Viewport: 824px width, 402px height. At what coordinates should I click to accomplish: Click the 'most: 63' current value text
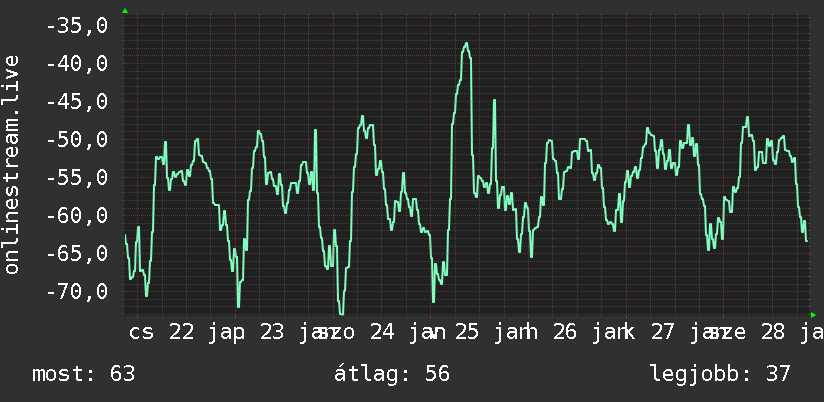84,374
